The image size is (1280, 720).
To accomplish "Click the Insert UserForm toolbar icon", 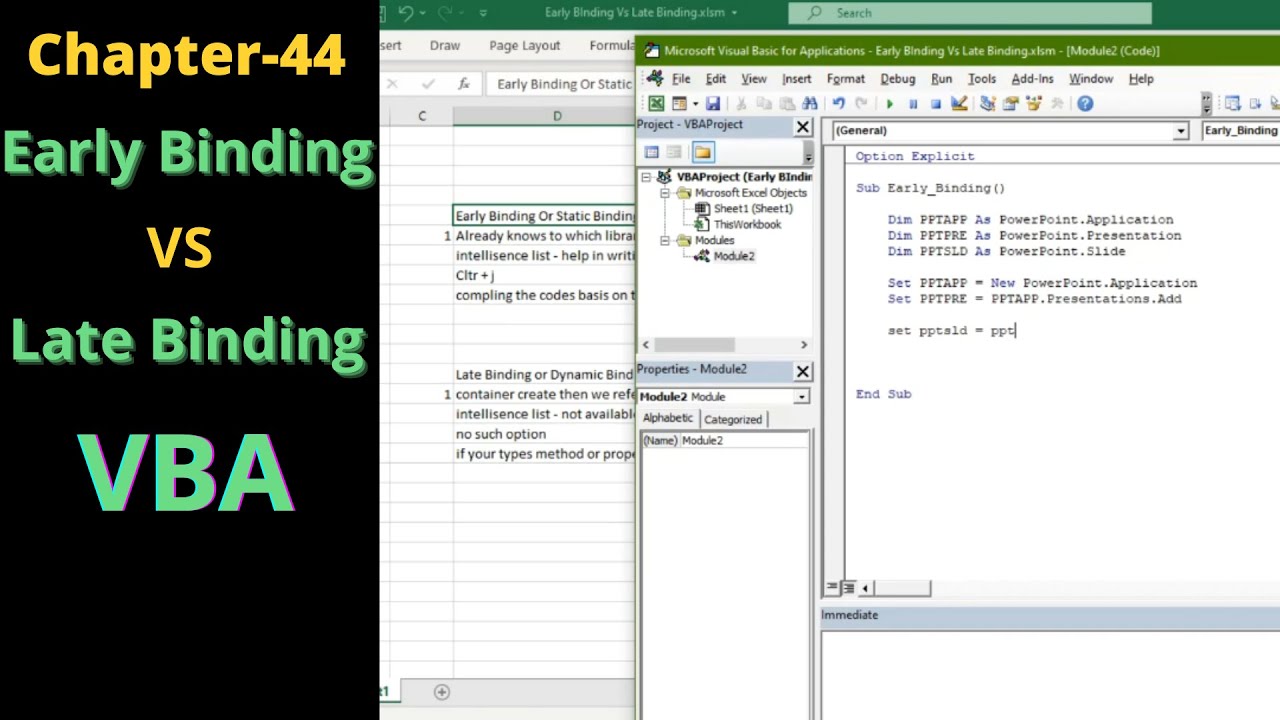I will tap(679, 104).
